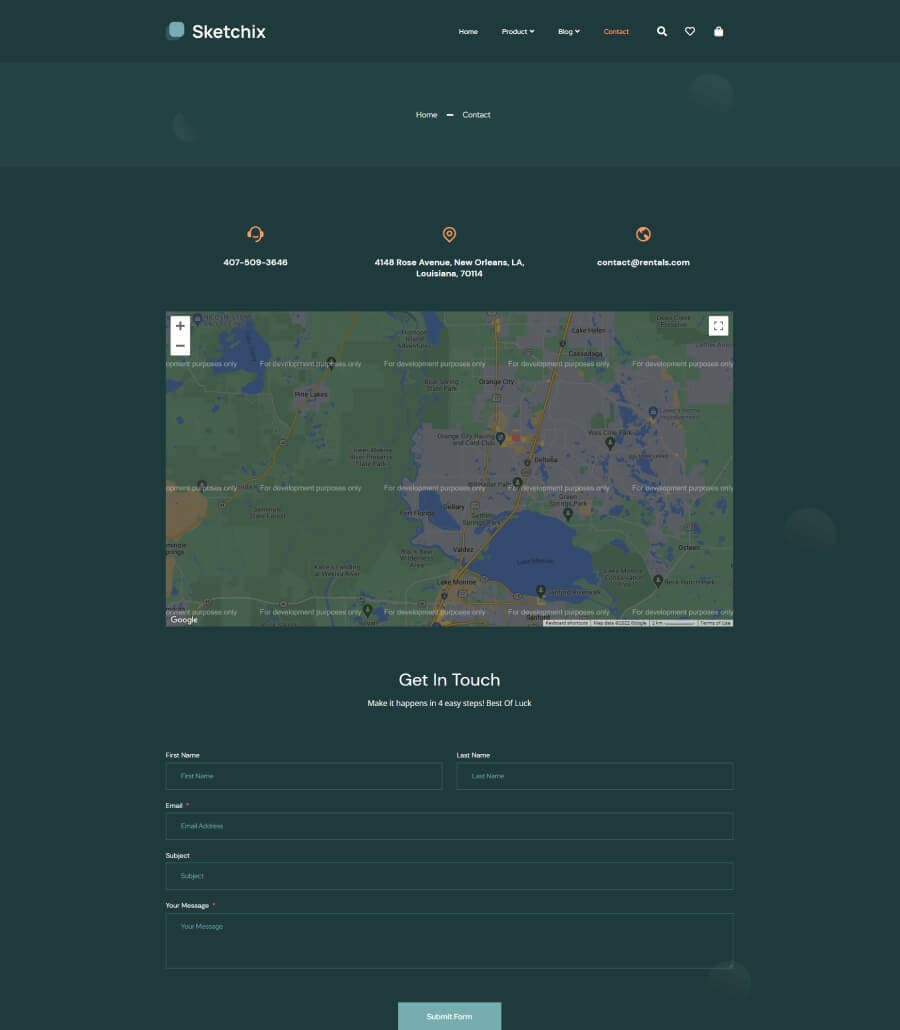The width and height of the screenshot is (900, 1030).
Task: Open the shopping bag icon
Action: click(719, 31)
